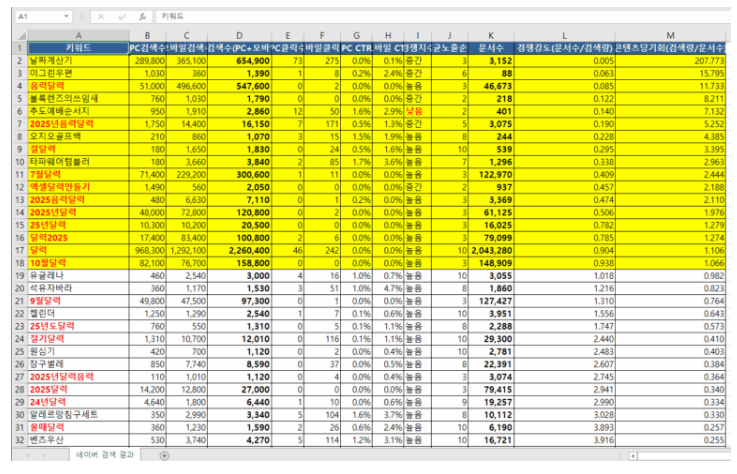Select column L header
737x474 pixels.
[x=564, y=36]
